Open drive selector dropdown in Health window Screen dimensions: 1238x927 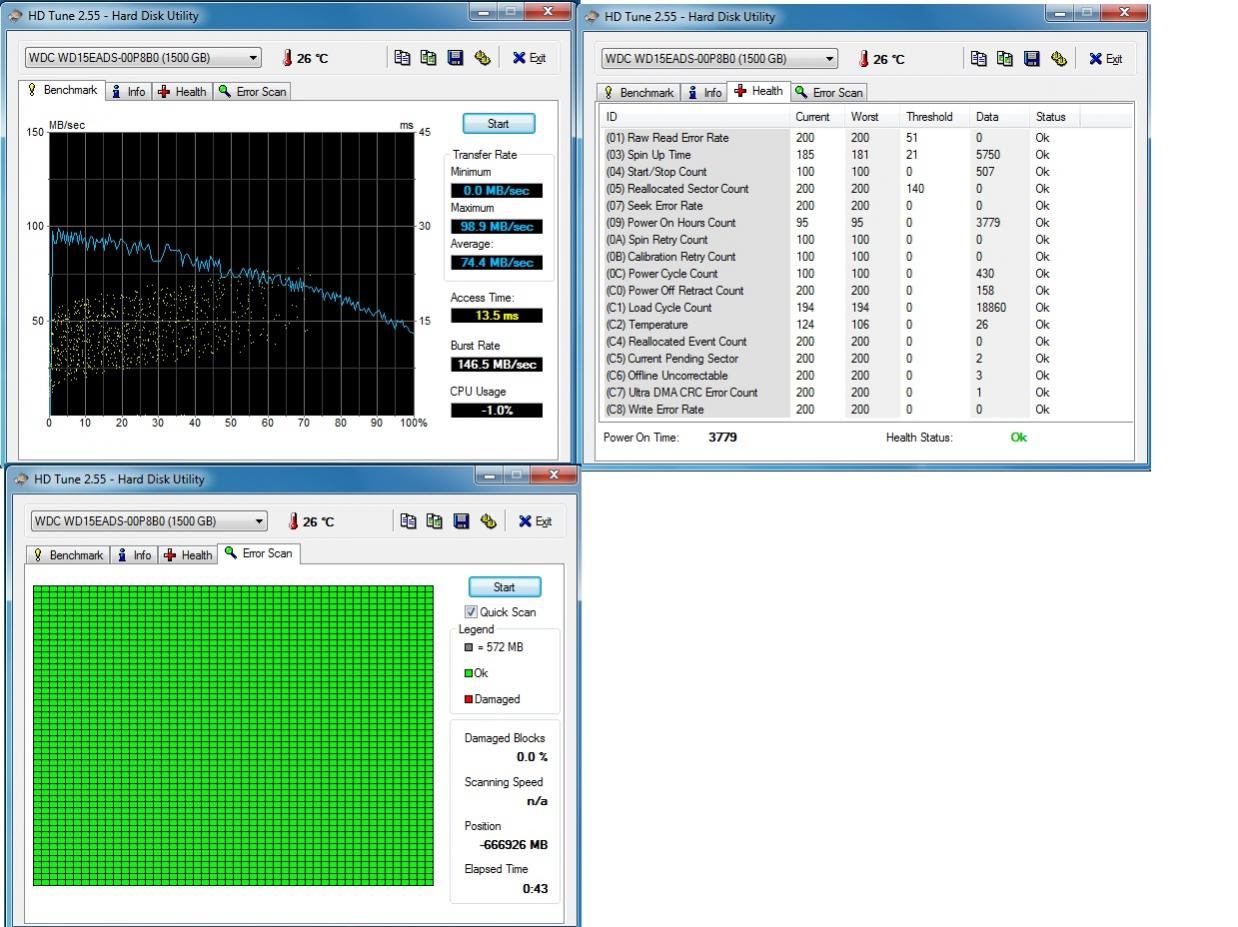click(x=719, y=59)
